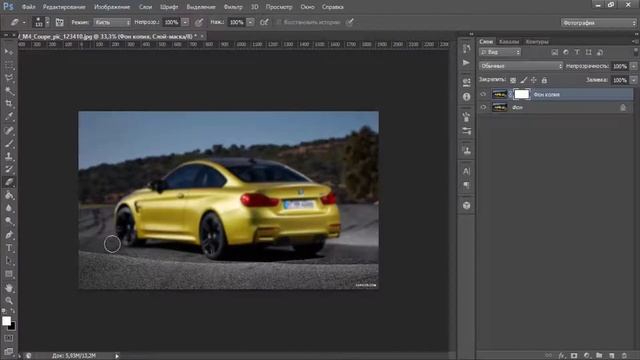Toggle lock transparent pixels

coord(513,80)
